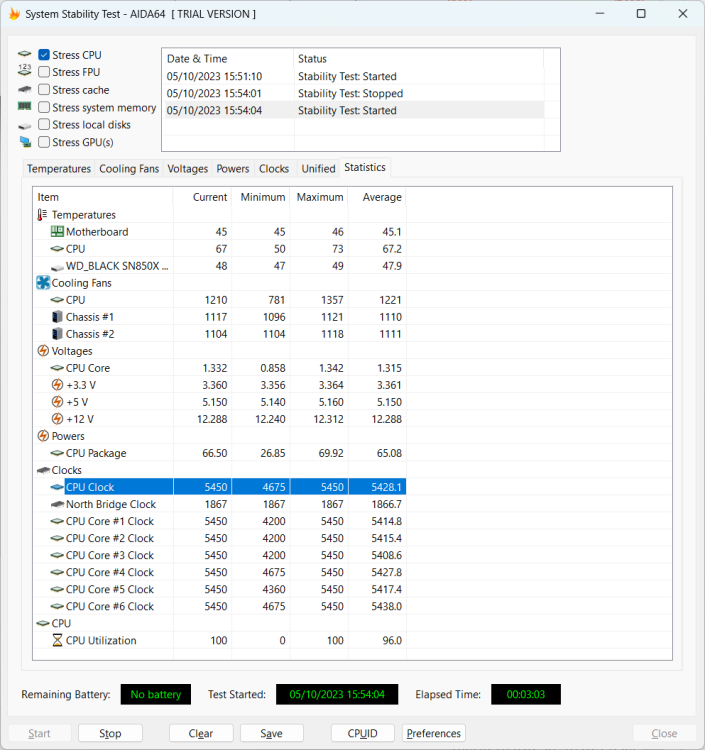The width and height of the screenshot is (705, 750).
Task: Click the Elapsed Time 00:03:03 display
Action: tap(526, 695)
